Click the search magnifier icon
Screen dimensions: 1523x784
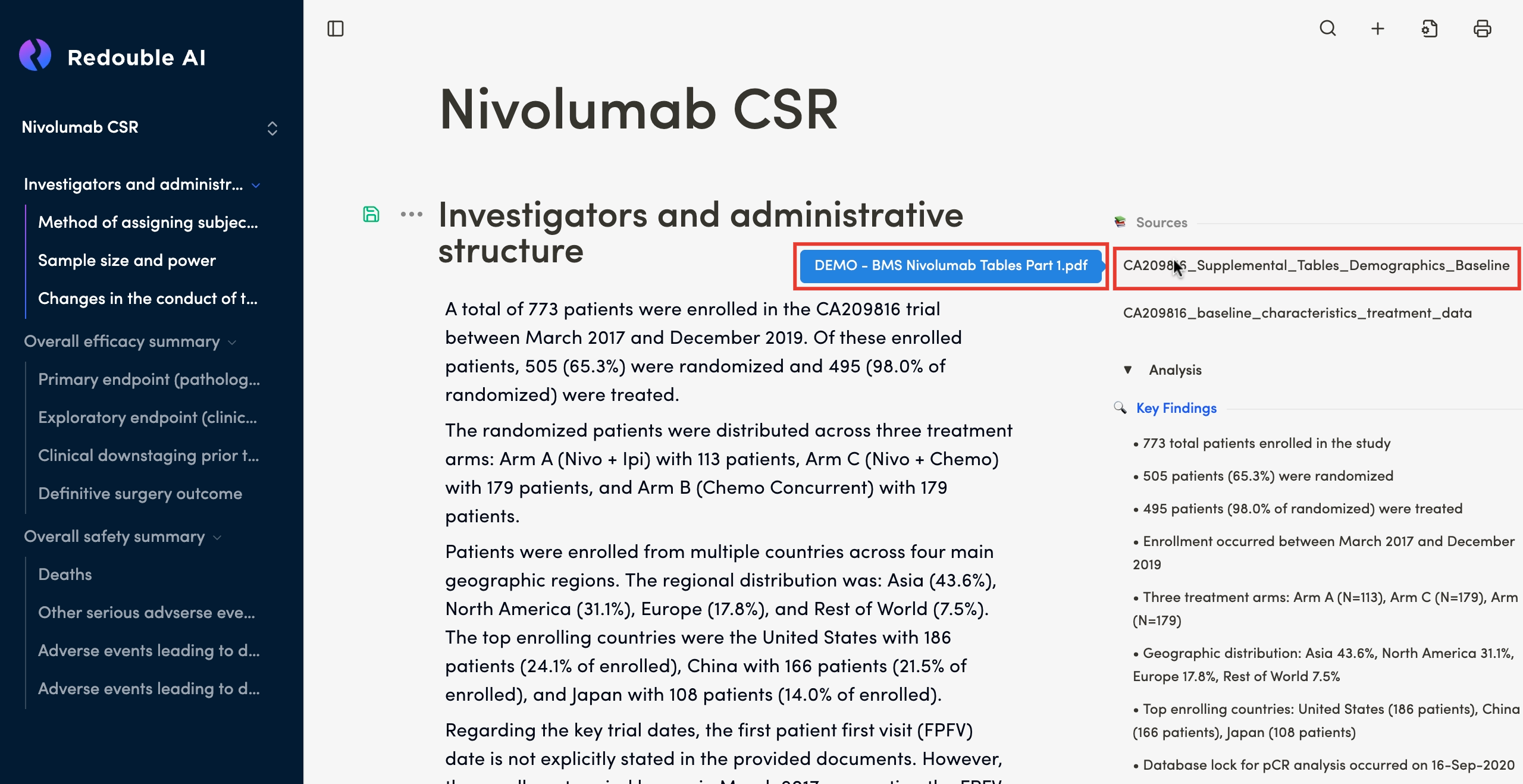click(x=1328, y=29)
